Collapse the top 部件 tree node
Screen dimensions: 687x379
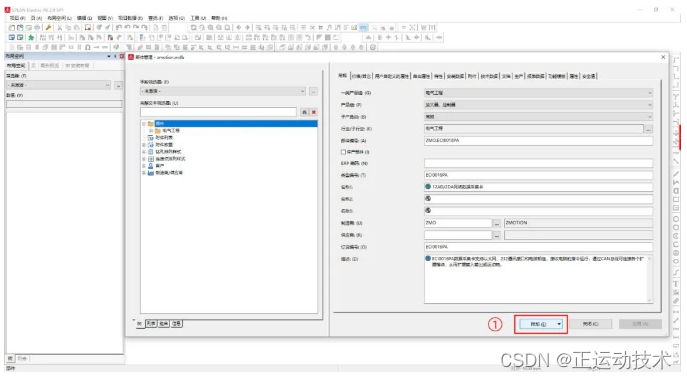[144, 124]
